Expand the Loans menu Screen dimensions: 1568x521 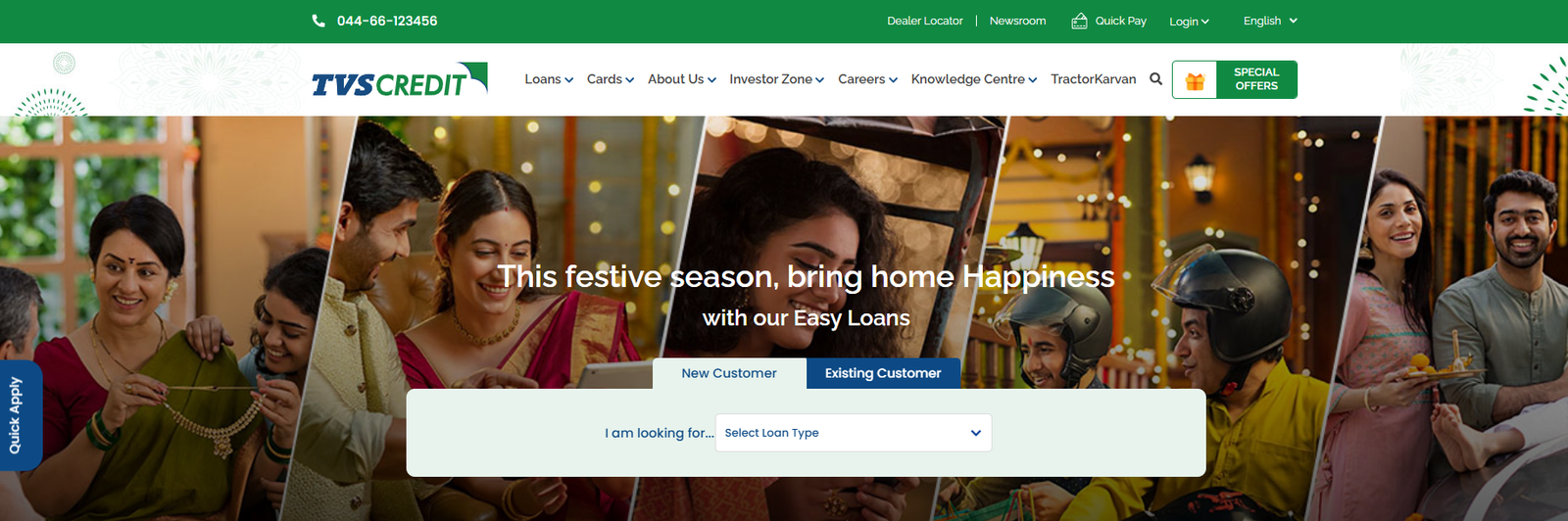549,79
